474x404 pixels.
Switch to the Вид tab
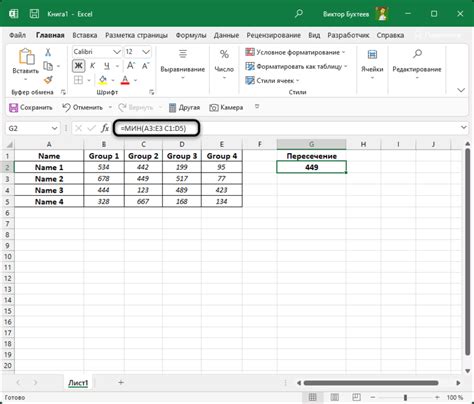pyautogui.click(x=314, y=35)
